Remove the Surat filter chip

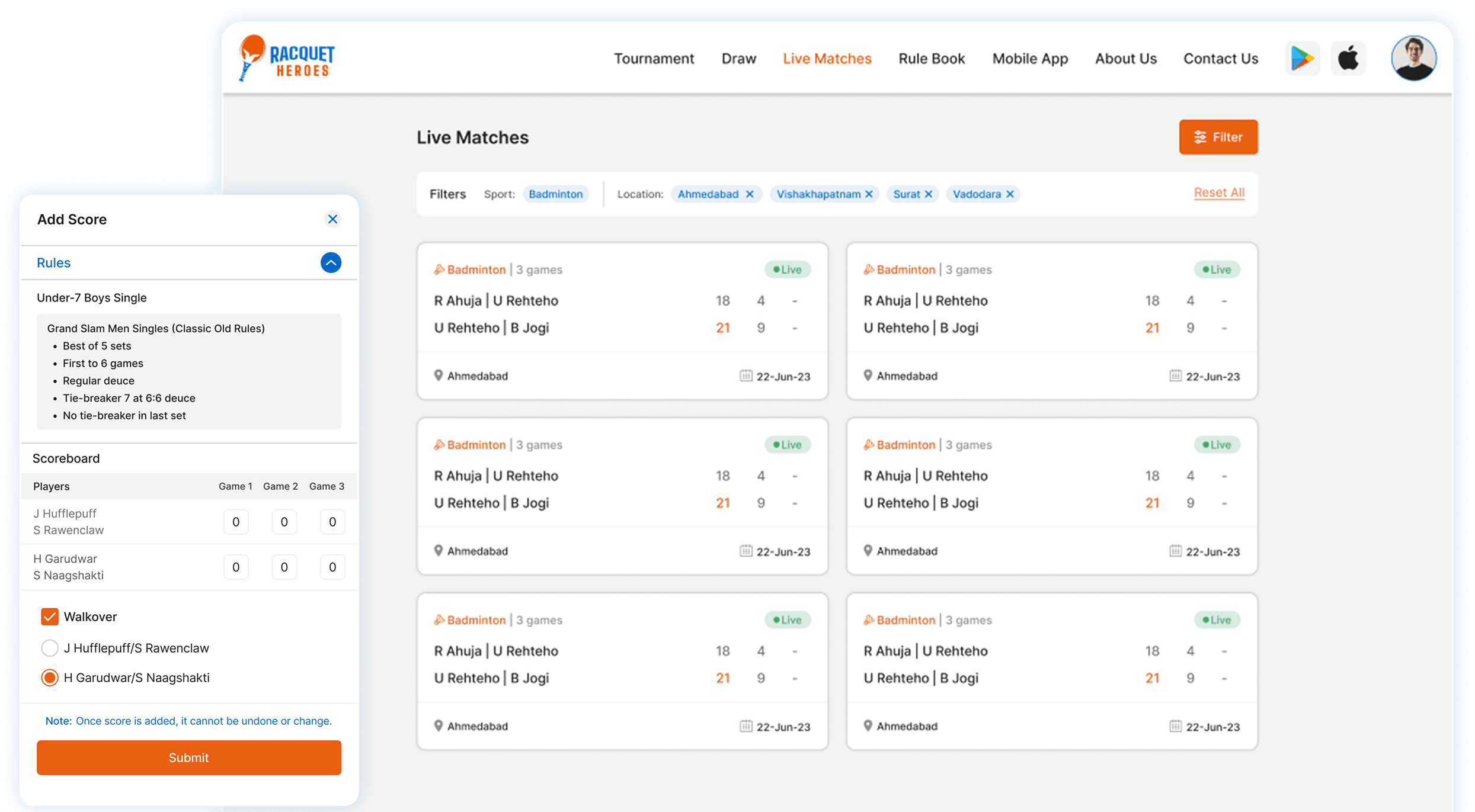pyautogui.click(x=929, y=194)
